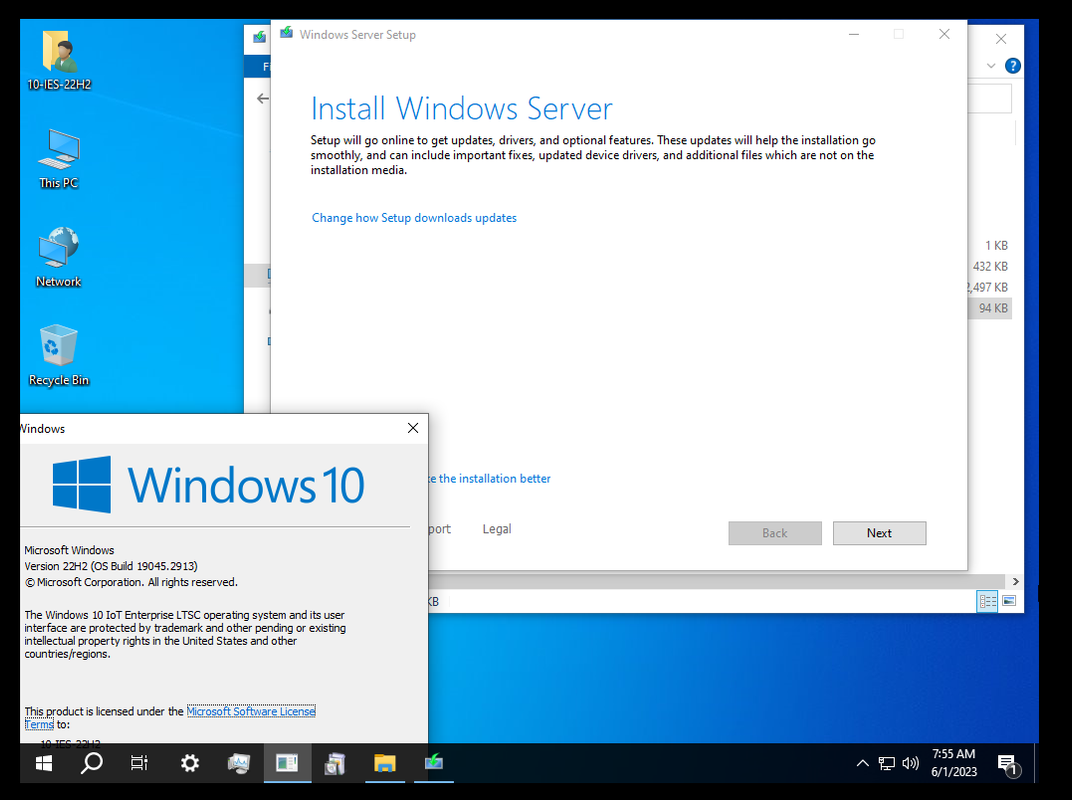1072x800 pixels.
Task: Open the monitor chart app on the taskbar
Action: (239, 763)
